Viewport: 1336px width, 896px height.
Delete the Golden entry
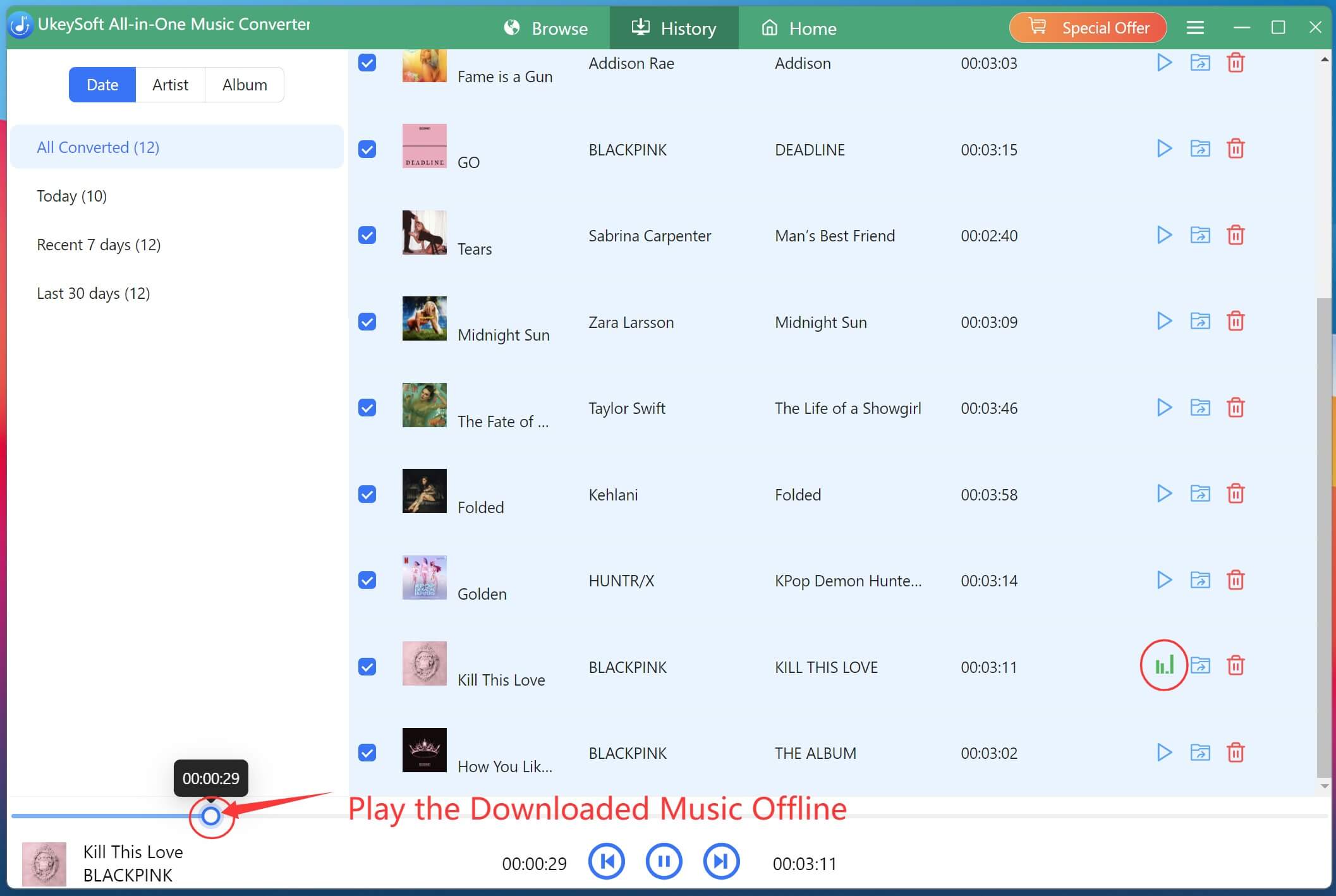coord(1236,580)
